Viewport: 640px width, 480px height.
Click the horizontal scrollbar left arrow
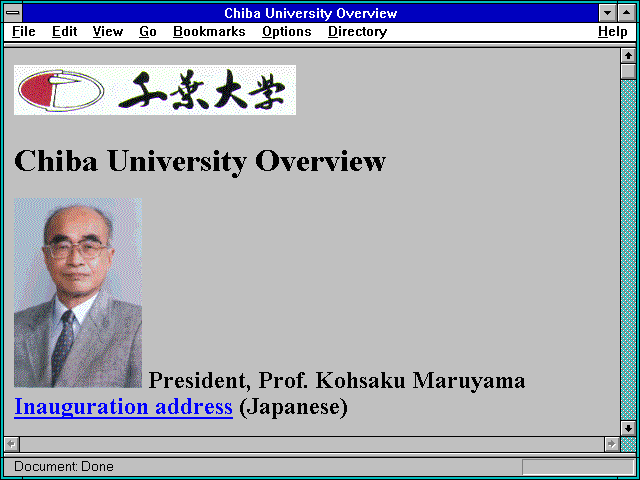[x=12, y=444]
